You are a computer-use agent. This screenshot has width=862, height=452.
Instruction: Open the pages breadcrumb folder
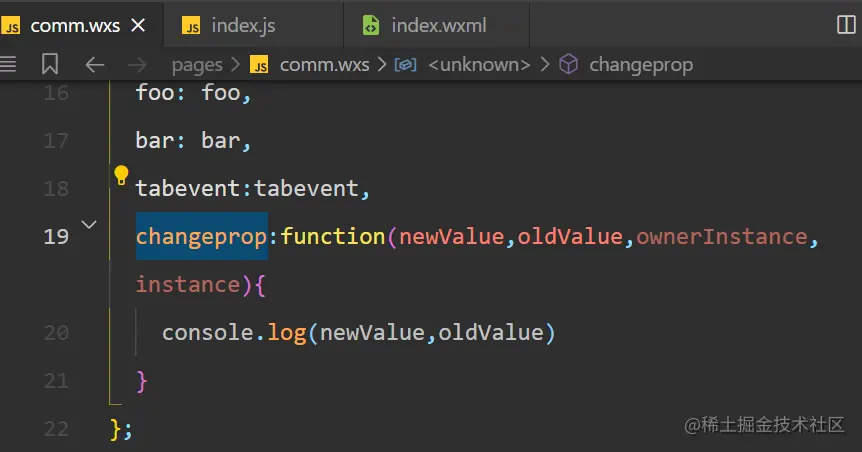197,65
